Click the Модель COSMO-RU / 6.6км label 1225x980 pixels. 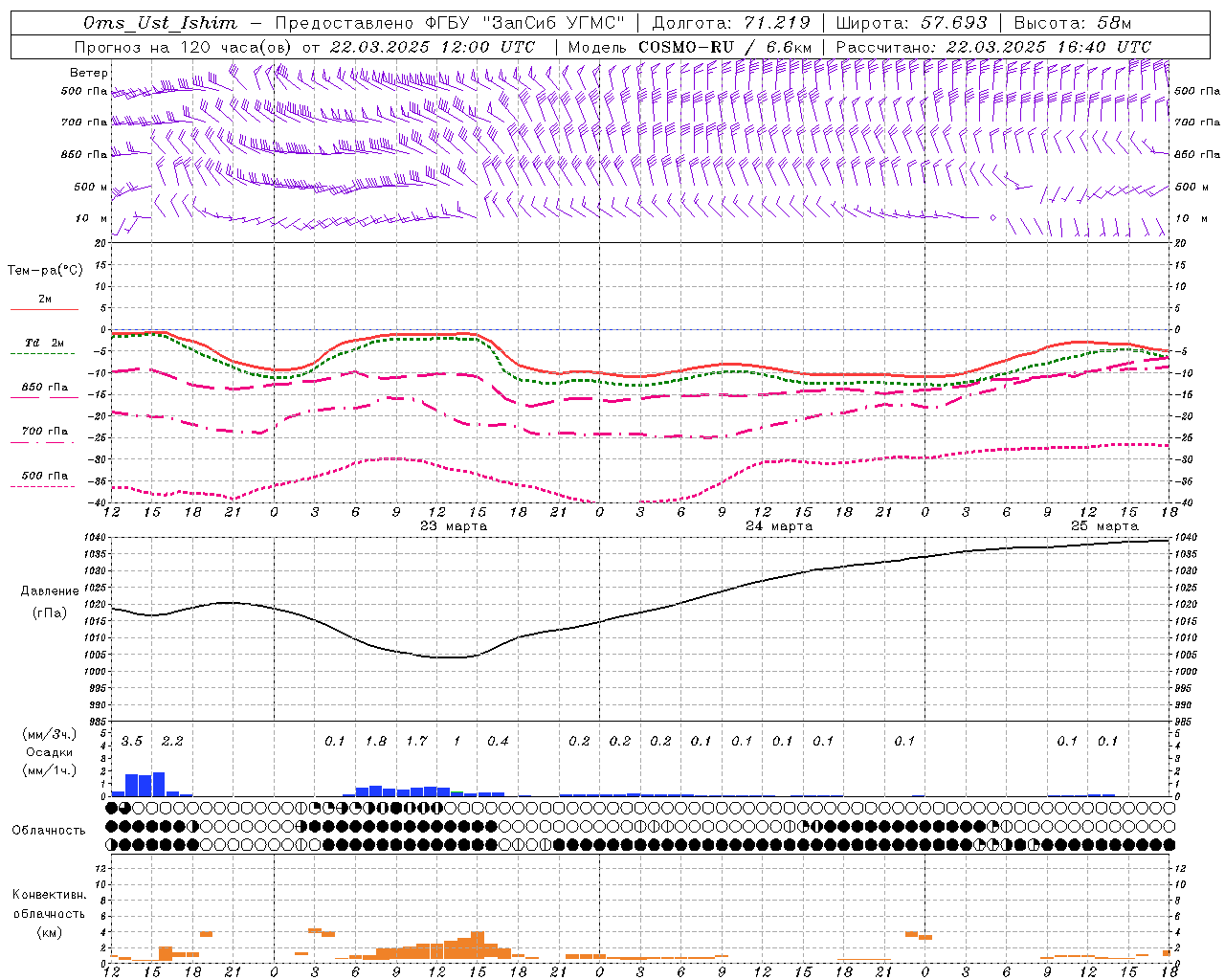click(x=690, y=47)
